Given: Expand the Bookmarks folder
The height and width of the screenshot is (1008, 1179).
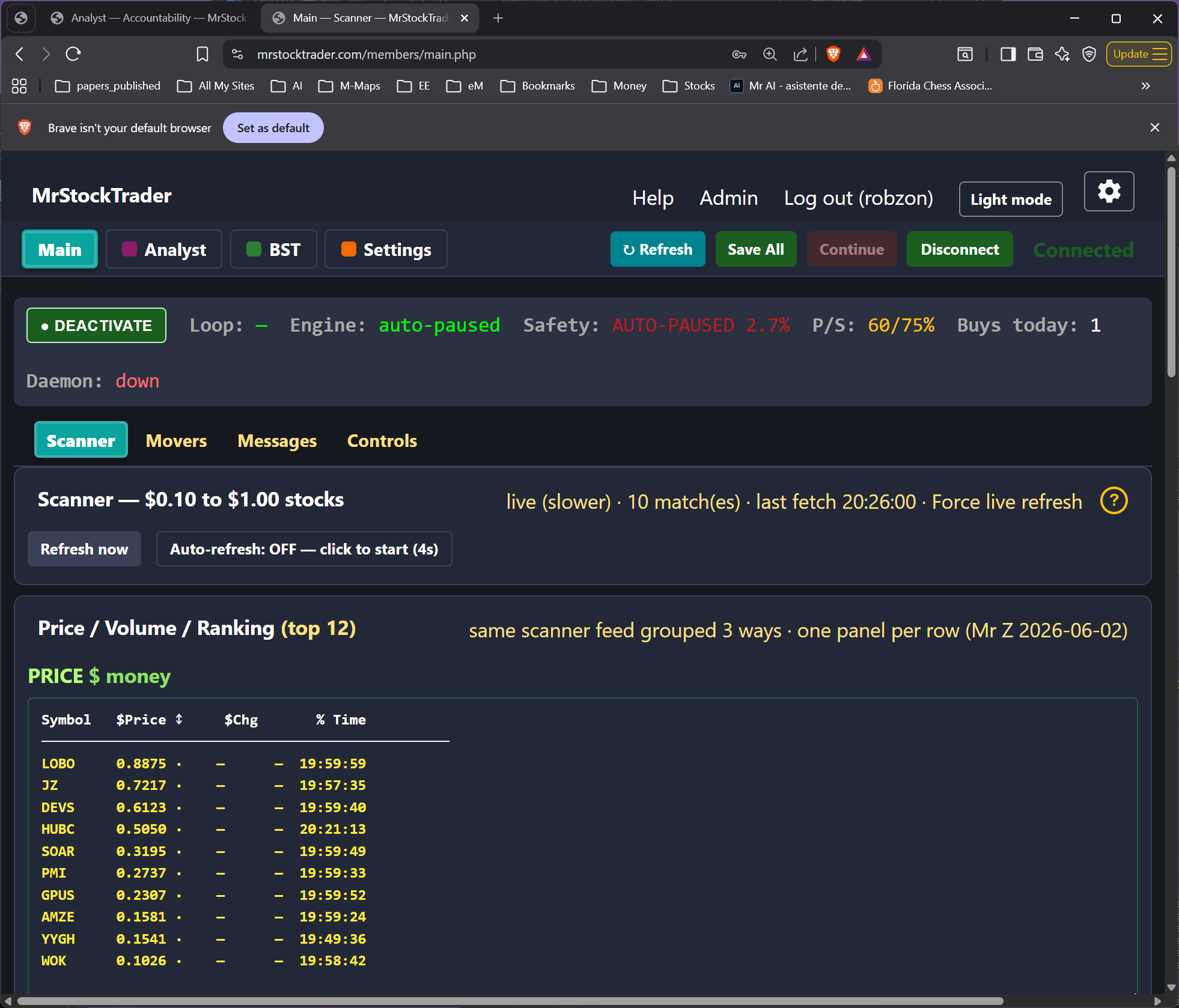Looking at the screenshot, I should [538, 86].
